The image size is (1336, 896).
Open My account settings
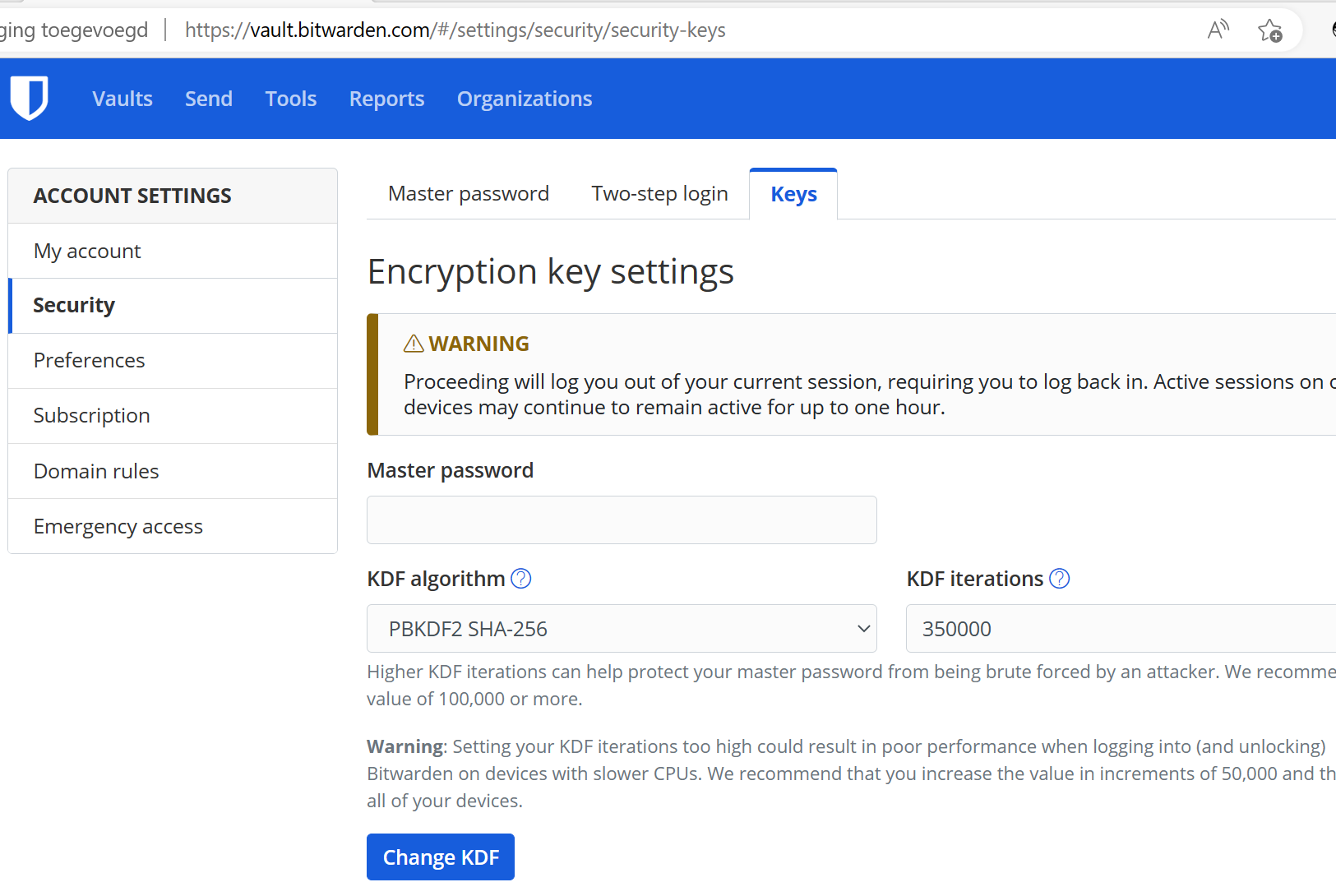[87, 251]
